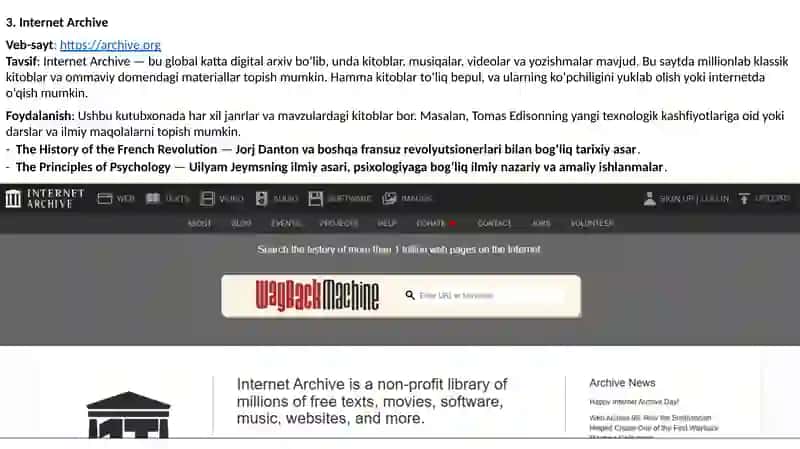Click the Sign Up | Log In link
This screenshot has height=449, width=800.
pos(694,198)
